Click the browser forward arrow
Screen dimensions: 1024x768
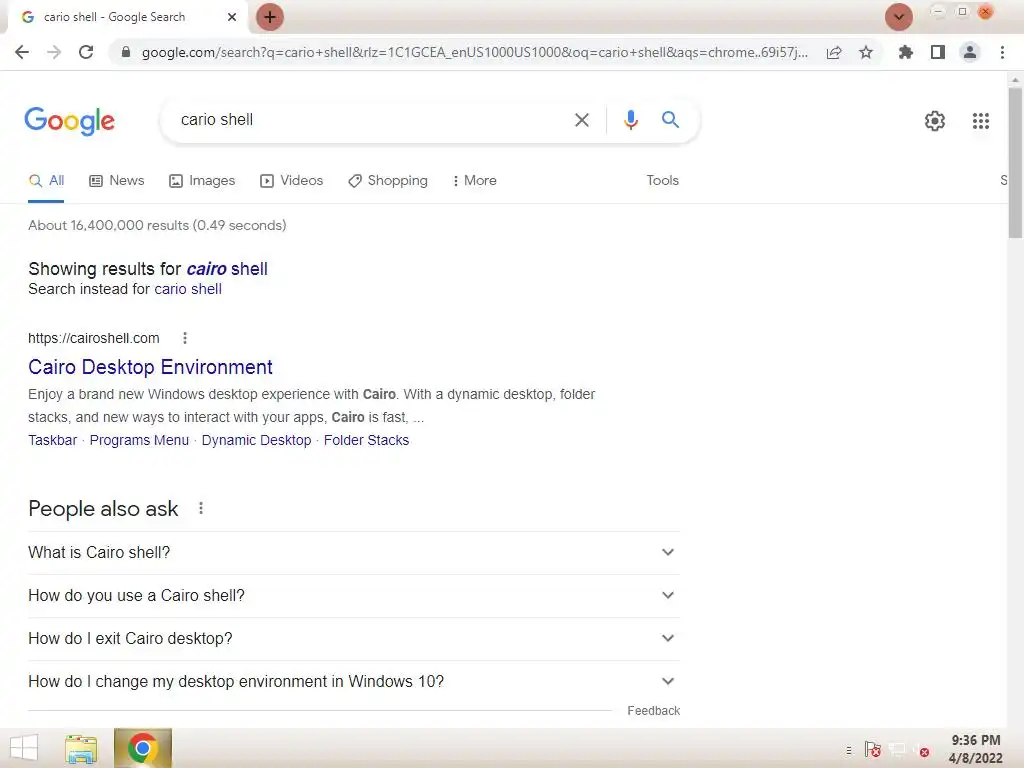coord(54,52)
